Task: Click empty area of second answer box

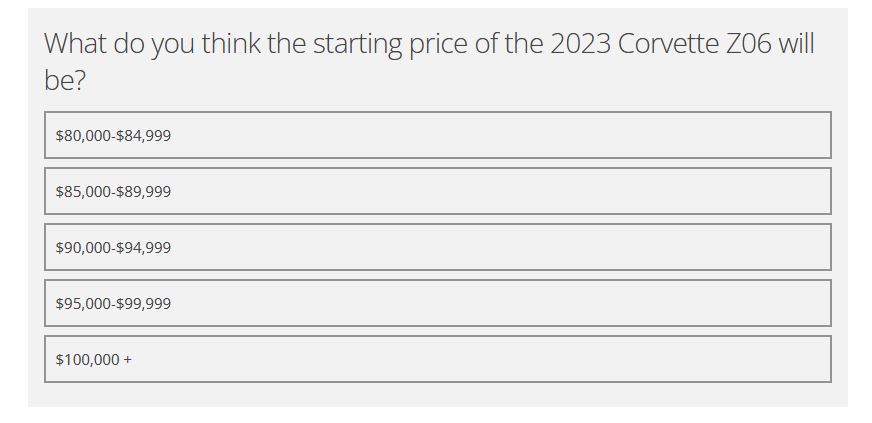Action: point(501,191)
